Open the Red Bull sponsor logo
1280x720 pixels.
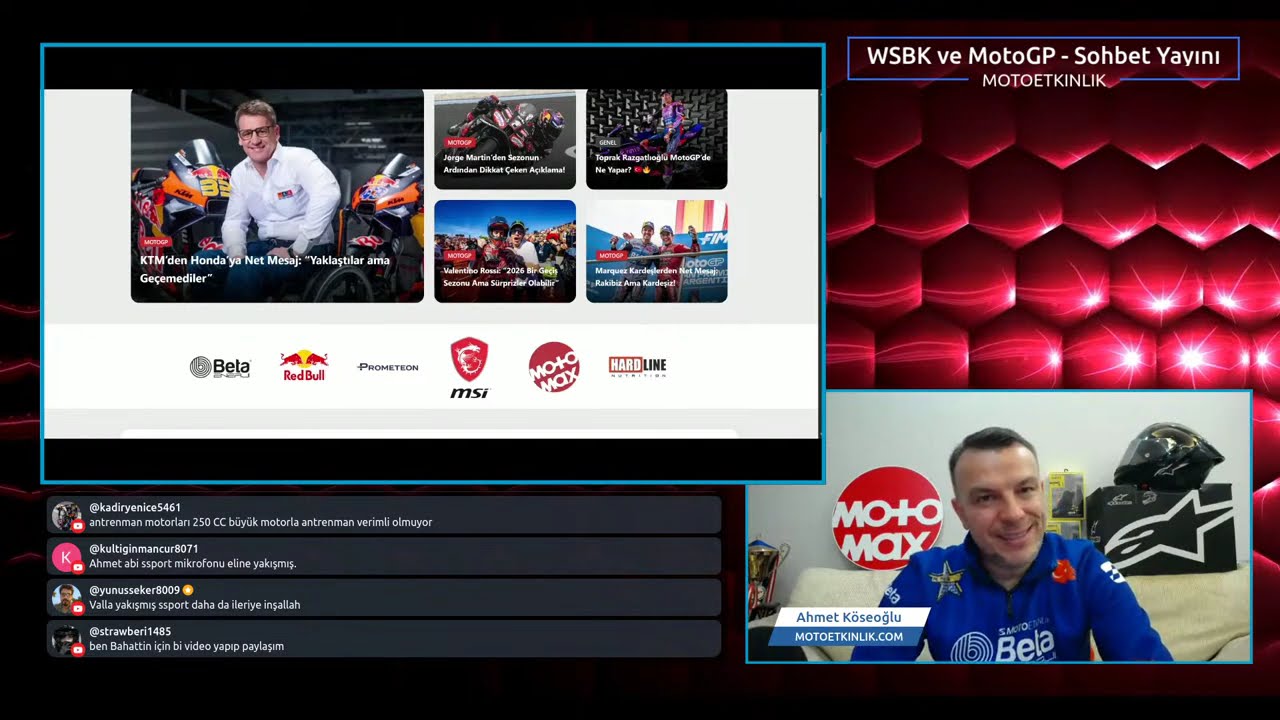(x=304, y=366)
